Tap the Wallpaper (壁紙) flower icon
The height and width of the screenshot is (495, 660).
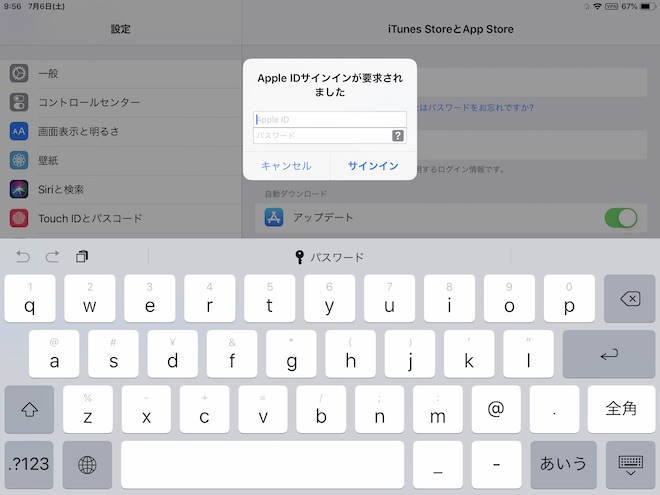pyautogui.click(x=19, y=160)
